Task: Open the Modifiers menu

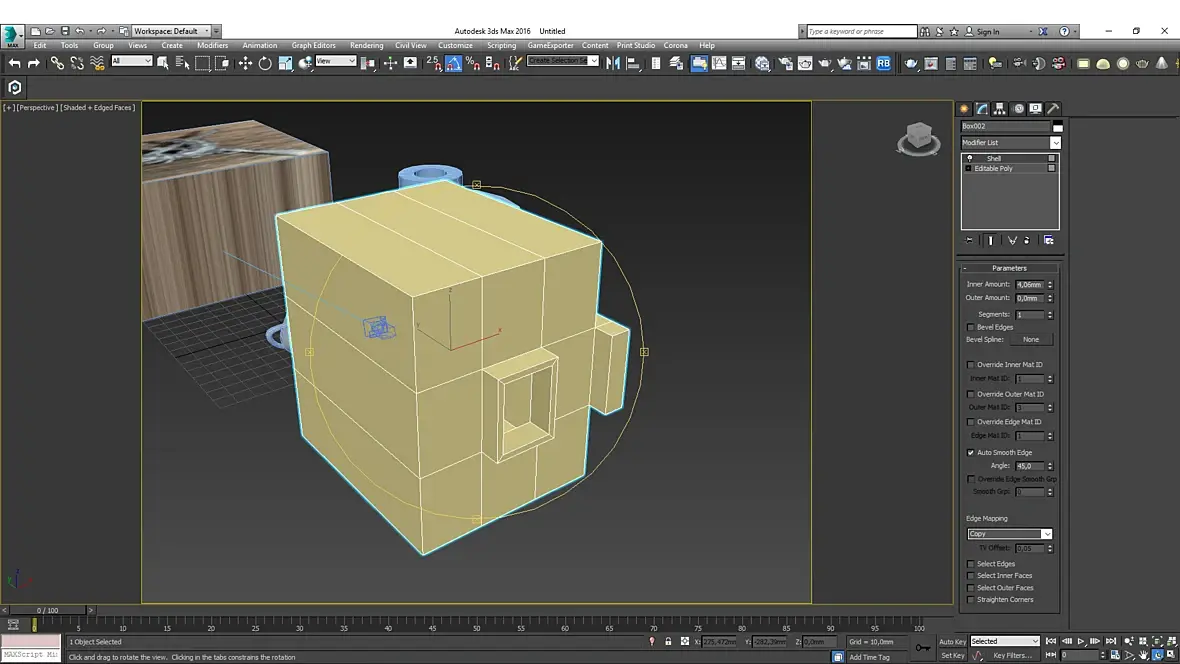Action: (x=212, y=45)
